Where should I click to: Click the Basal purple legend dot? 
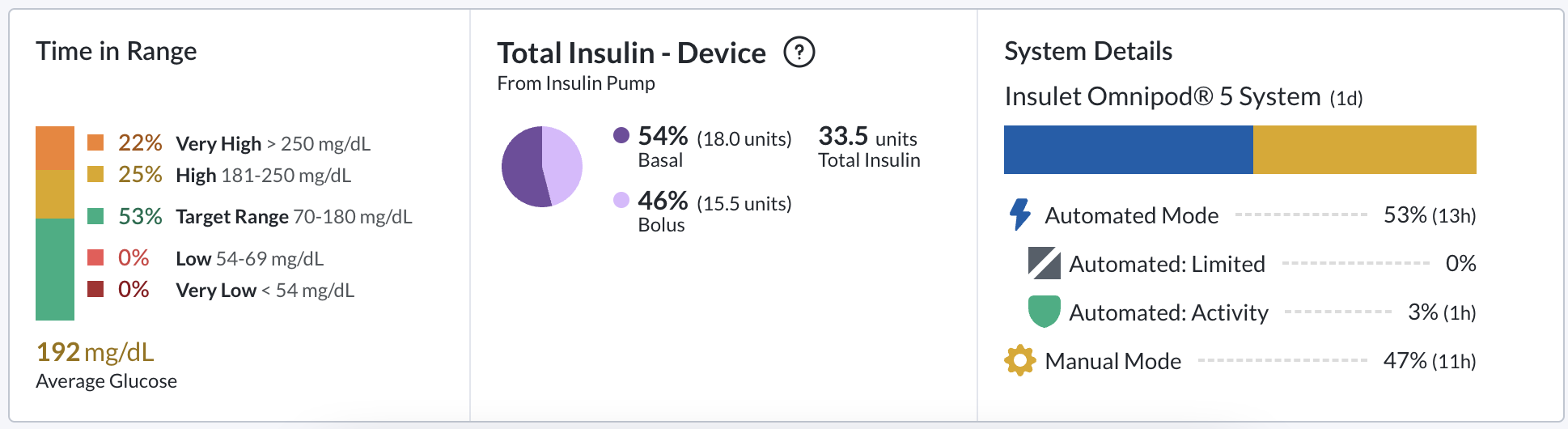621,135
